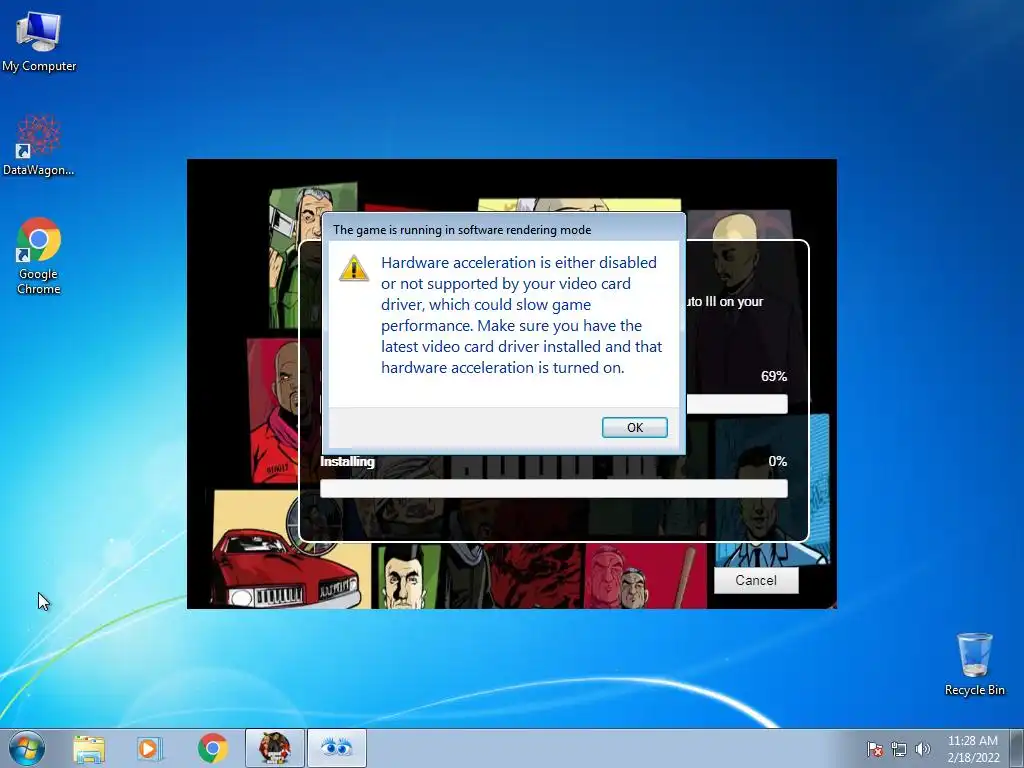Open the Action Center flag icon

click(875, 749)
